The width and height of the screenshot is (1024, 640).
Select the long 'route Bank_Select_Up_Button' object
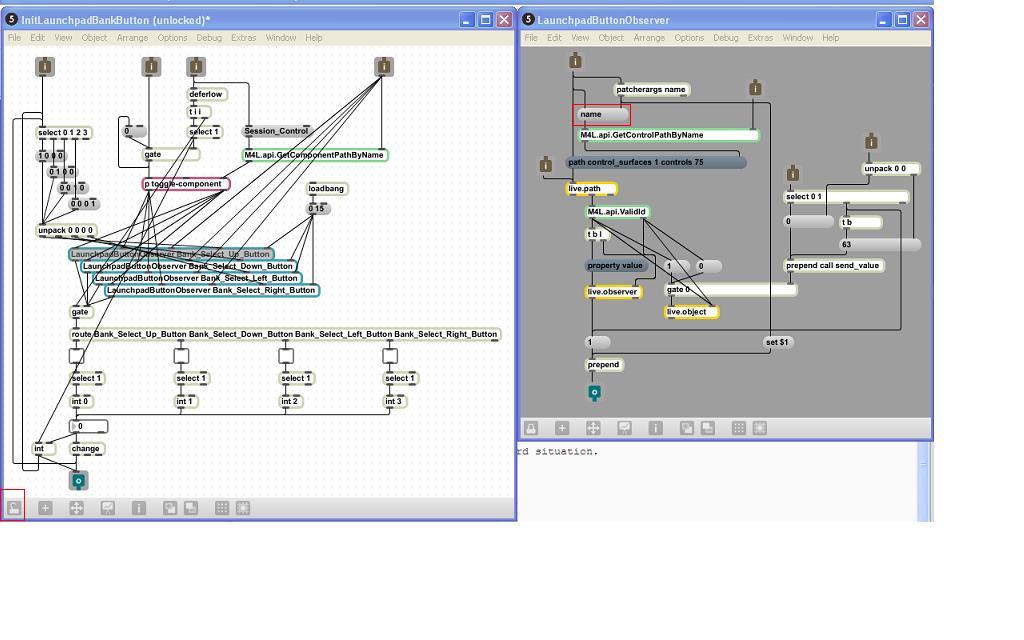285,334
